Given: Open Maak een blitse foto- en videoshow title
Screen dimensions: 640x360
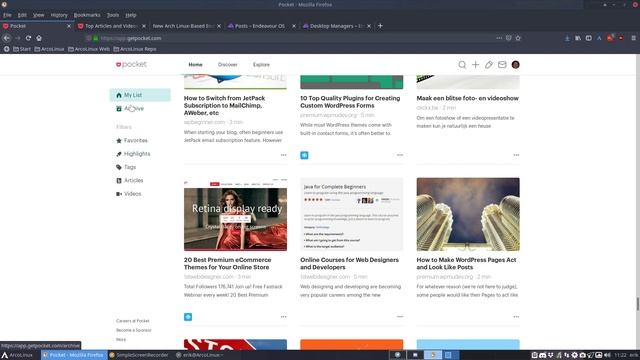Looking at the screenshot, I should point(467,98).
